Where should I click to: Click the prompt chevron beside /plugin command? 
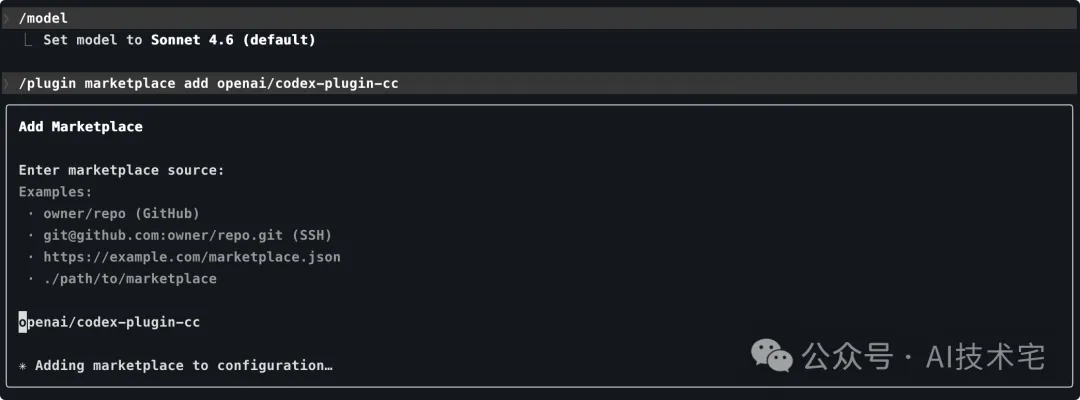[6, 83]
